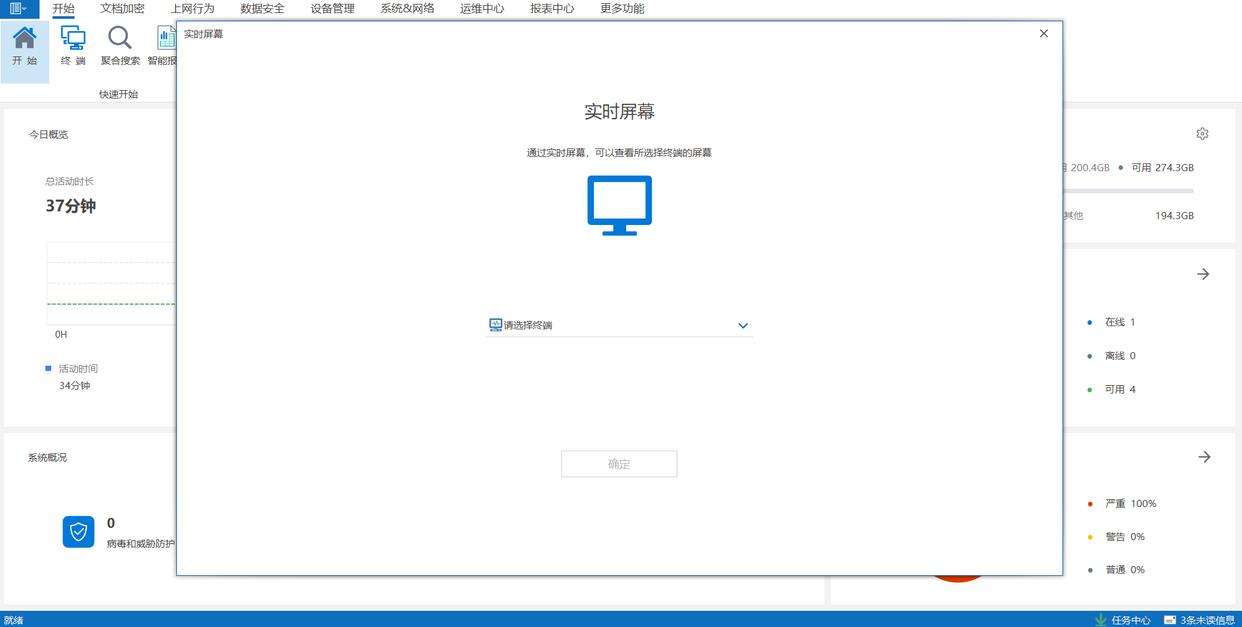Close the 实时屏幕 dialog

1044,33
